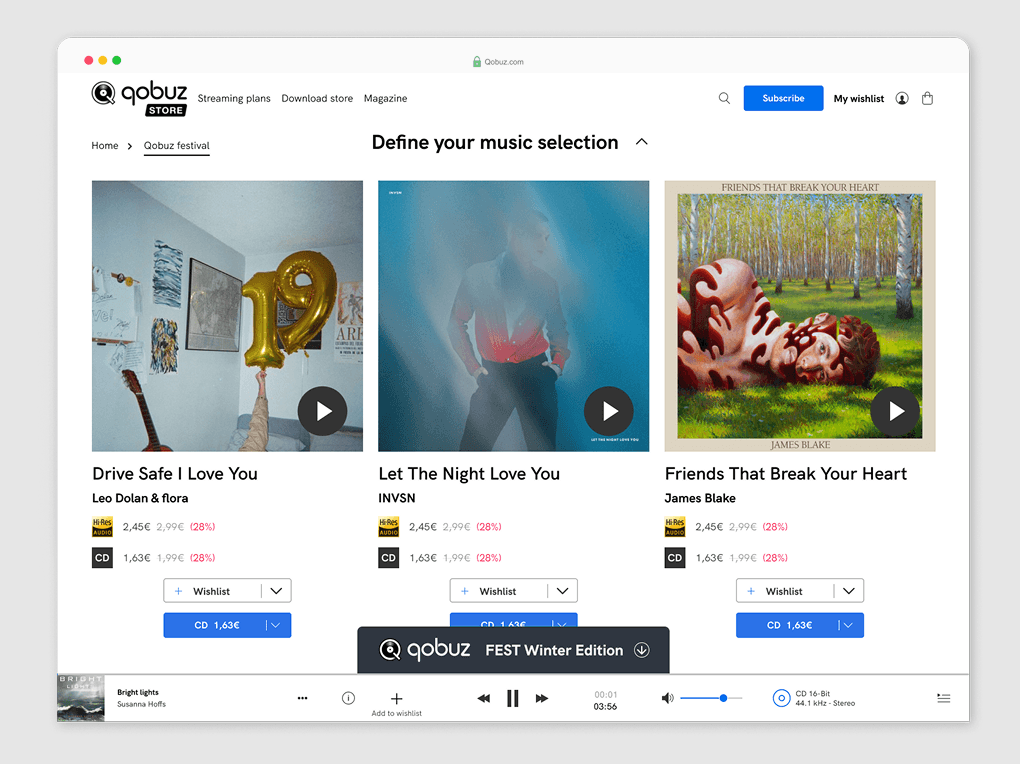Add current track to wishlist with plus icon

tap(396, 698)
